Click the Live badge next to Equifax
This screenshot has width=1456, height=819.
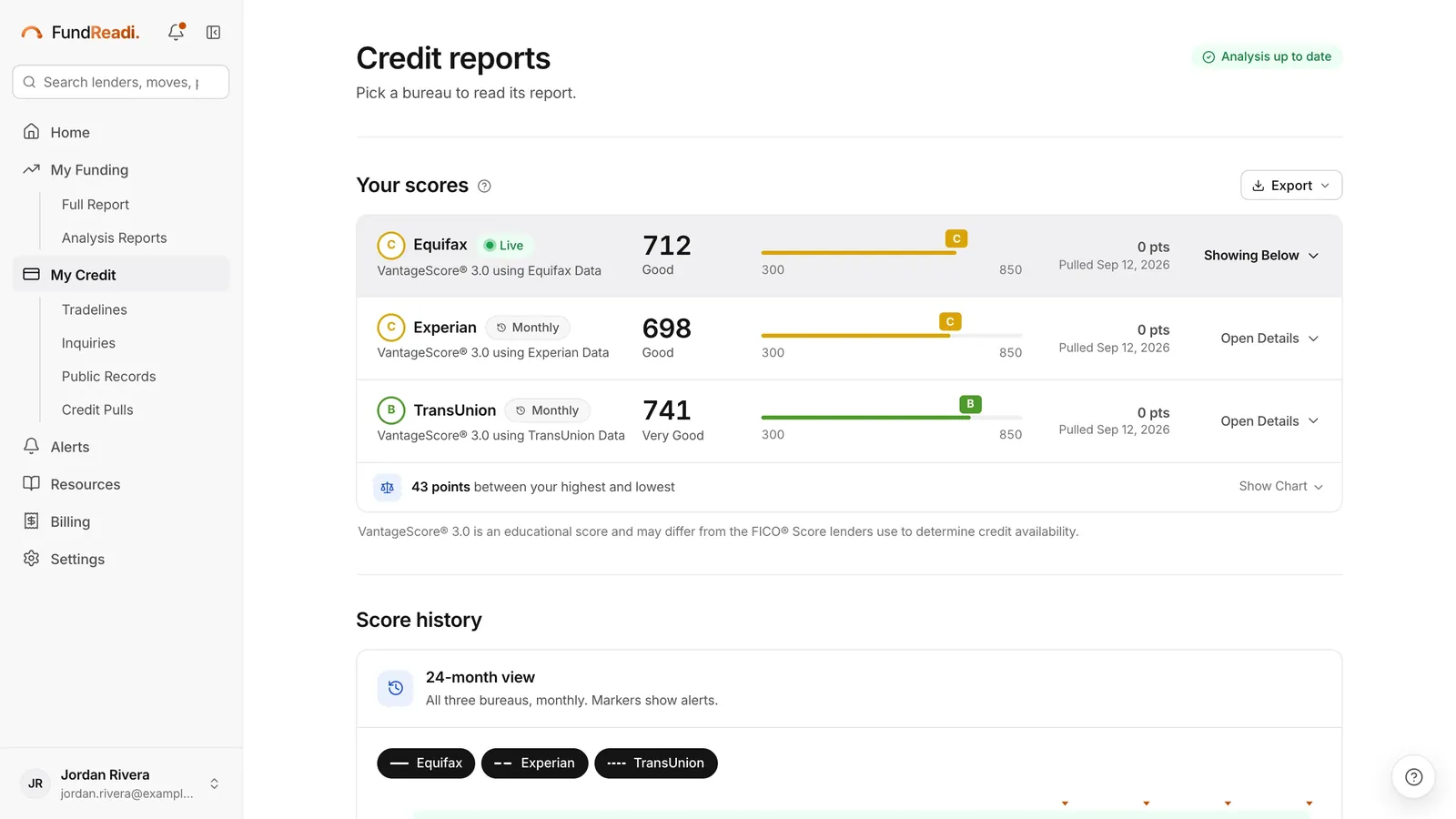[x=503, y=246]
